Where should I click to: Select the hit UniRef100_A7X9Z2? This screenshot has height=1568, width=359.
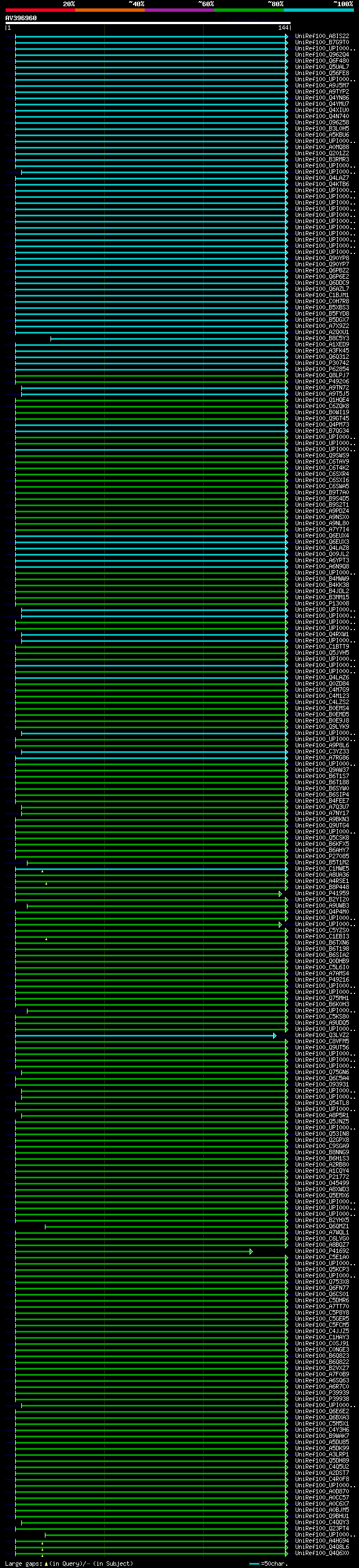[x=323, y=326]
